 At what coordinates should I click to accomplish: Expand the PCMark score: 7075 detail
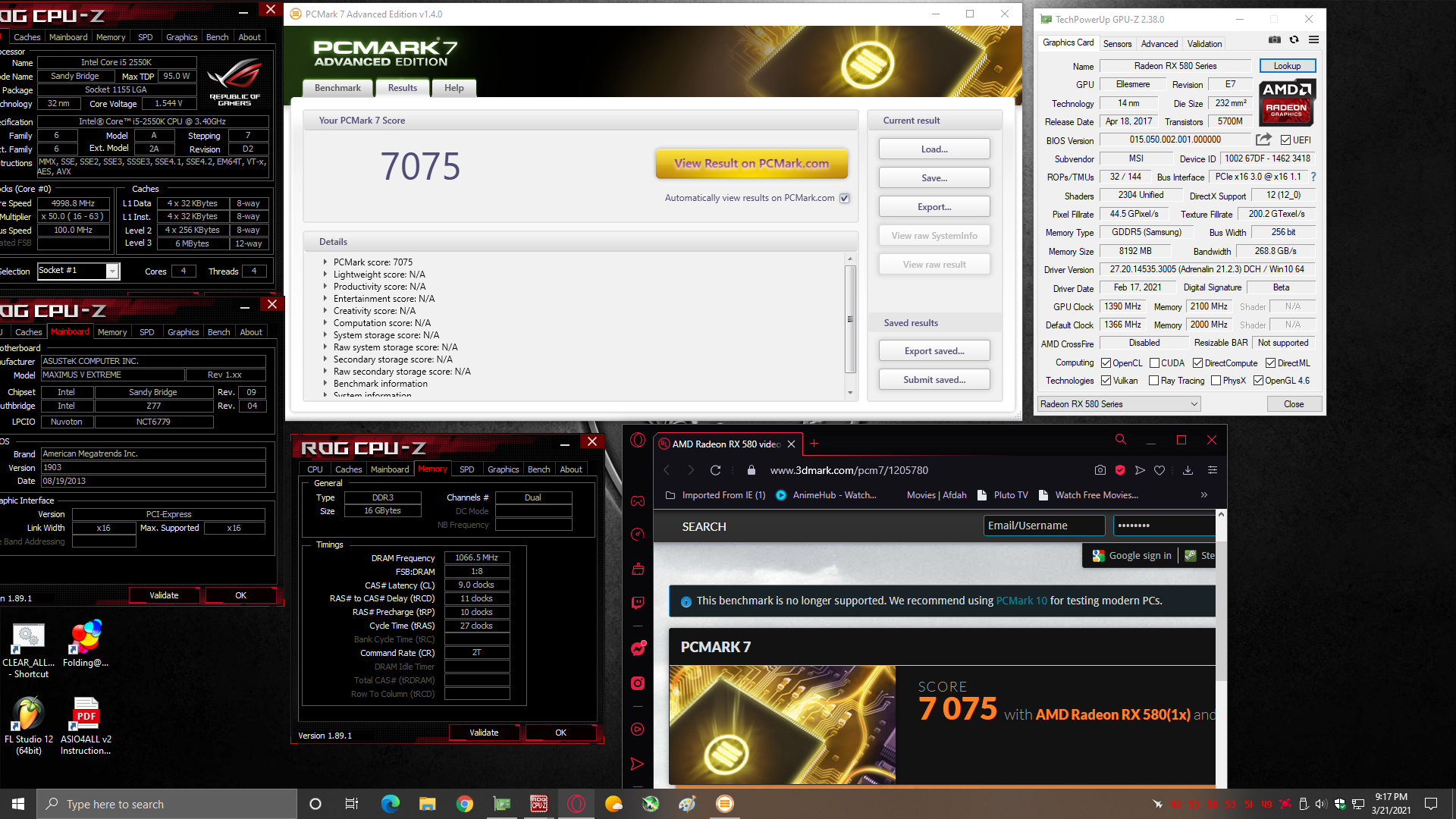(x=325, y=262)
